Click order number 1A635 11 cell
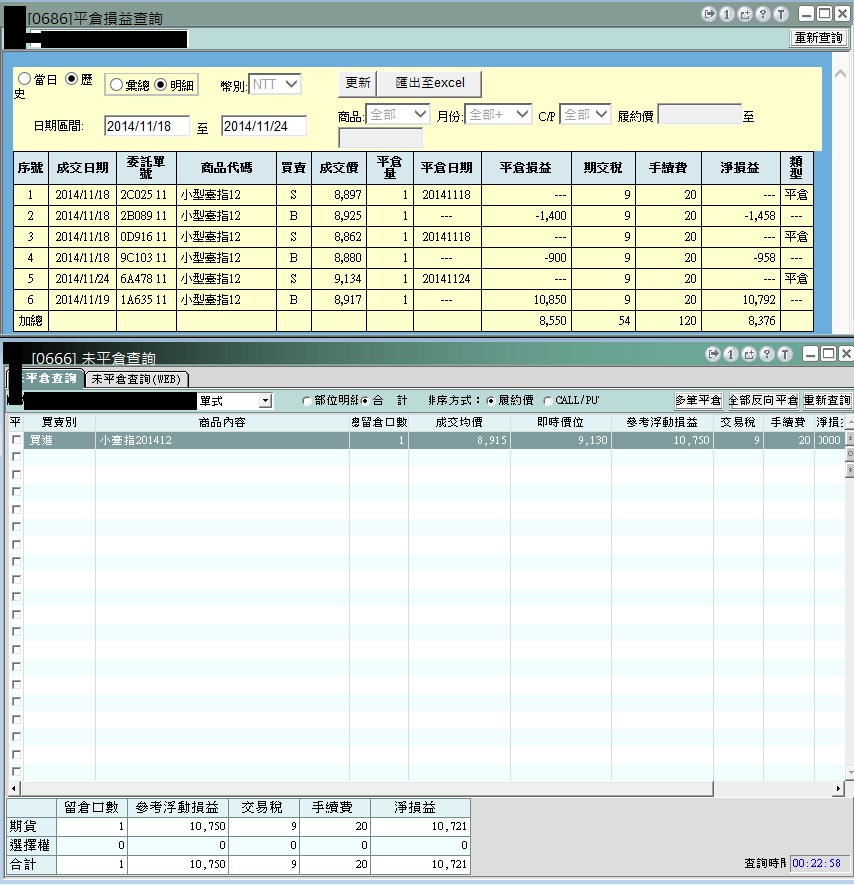Screen dimensions: 854x885 point(146,300)
